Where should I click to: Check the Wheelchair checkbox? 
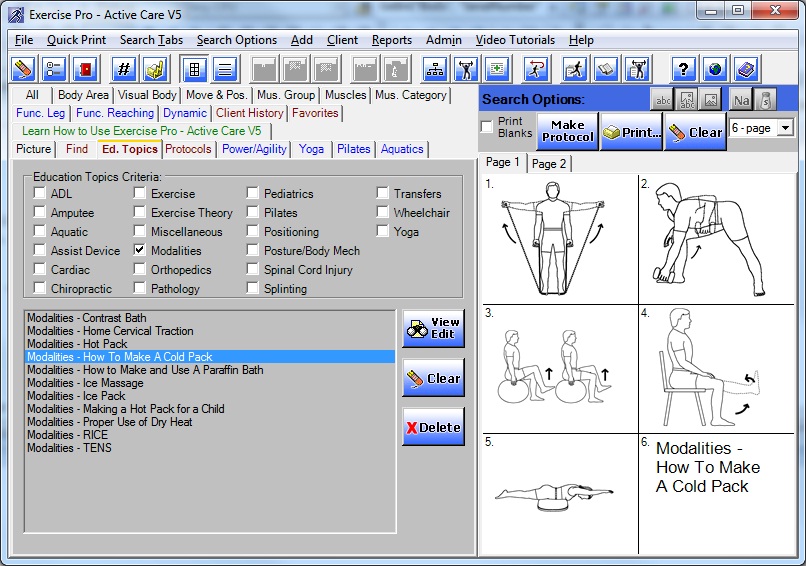coord(382,212)
